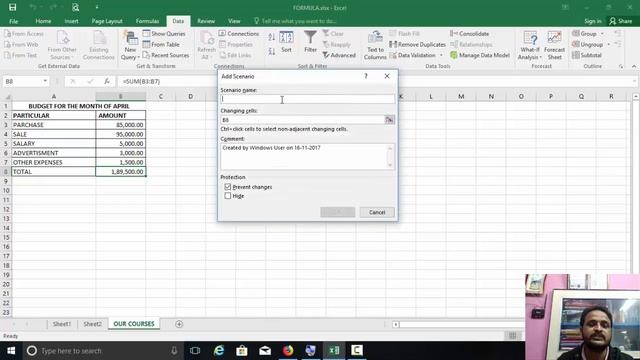Open Firefox from the taskbar
The height and width of the screenshot is (360, 640).
click(288, 351)
